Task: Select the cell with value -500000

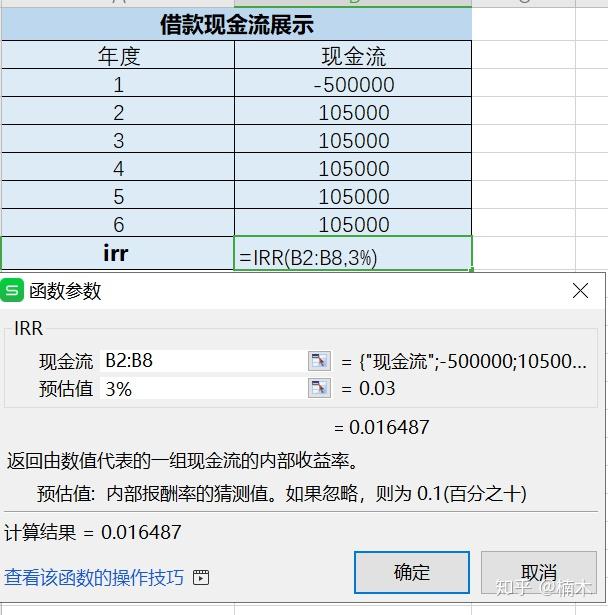Action: pyautogui.click(x=353, y=83)
